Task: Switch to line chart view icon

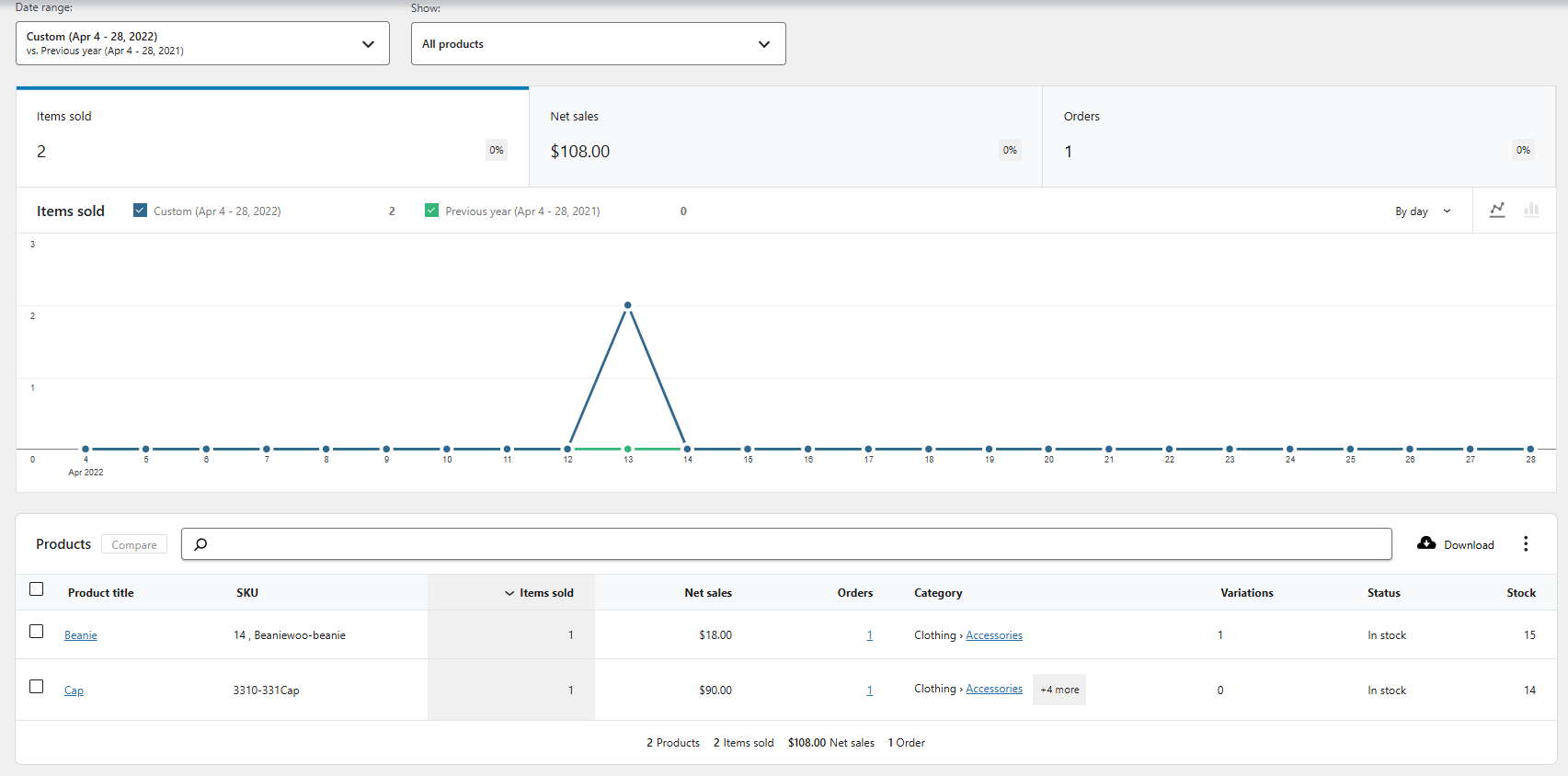Action: (x=1497, y=211)
